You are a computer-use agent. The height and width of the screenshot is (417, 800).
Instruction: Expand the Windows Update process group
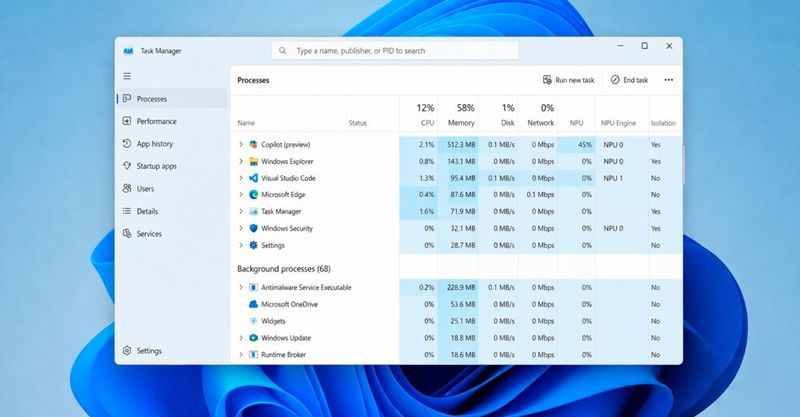pos(241,338)
